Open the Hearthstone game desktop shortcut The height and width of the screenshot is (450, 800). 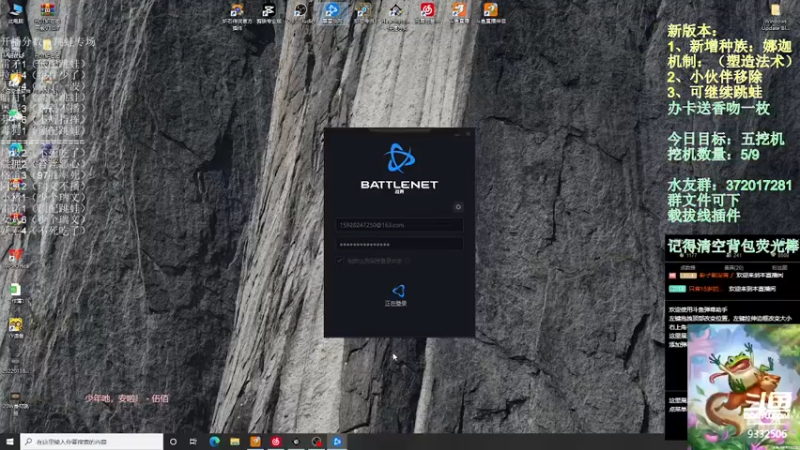(x=363, y=13)
